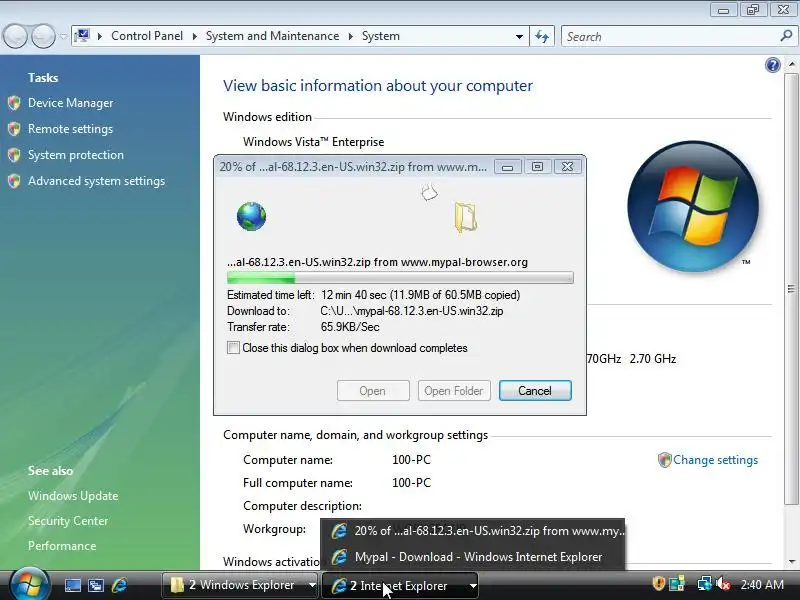Image resolution: width=800 pixels, height=600 pixels.
Task: Click the transfer rate 65.9KB/Sec value
Action: [350, 327]
